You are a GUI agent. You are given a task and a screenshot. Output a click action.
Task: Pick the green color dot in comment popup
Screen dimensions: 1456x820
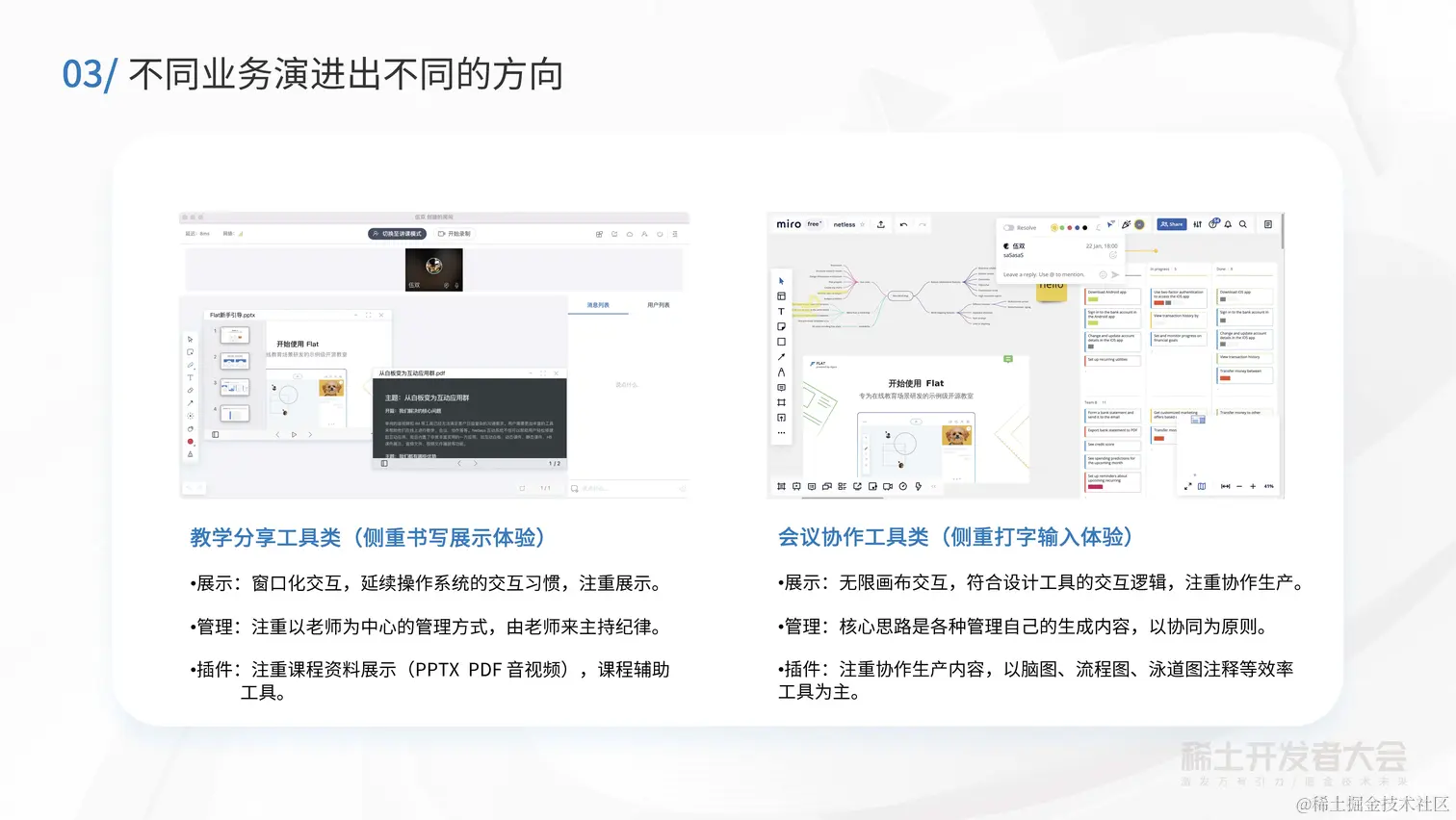1062,228
